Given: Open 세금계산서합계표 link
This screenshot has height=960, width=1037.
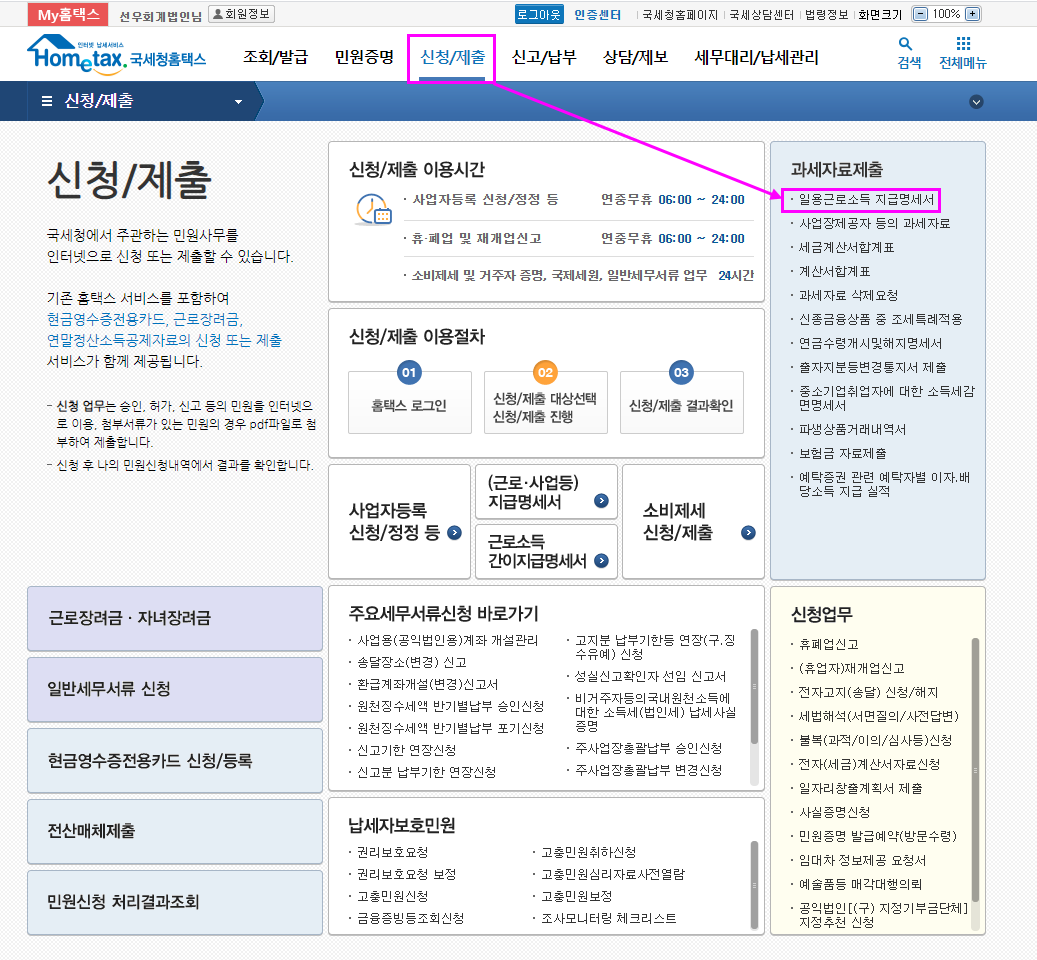Looking at the screenshot, I should [x=847, y=247].
